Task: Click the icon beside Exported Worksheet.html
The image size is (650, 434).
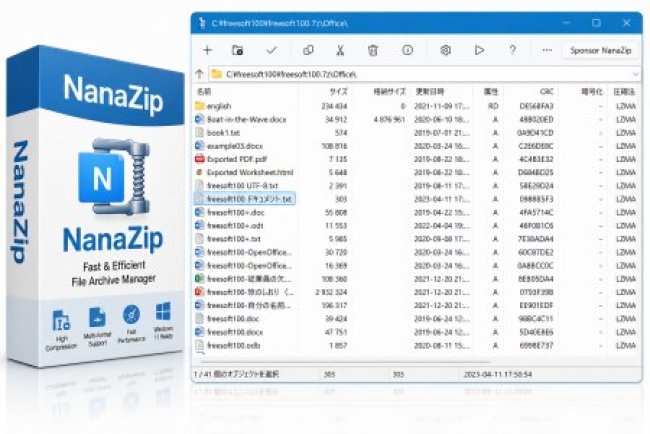Action: click(x=199, y=172)
